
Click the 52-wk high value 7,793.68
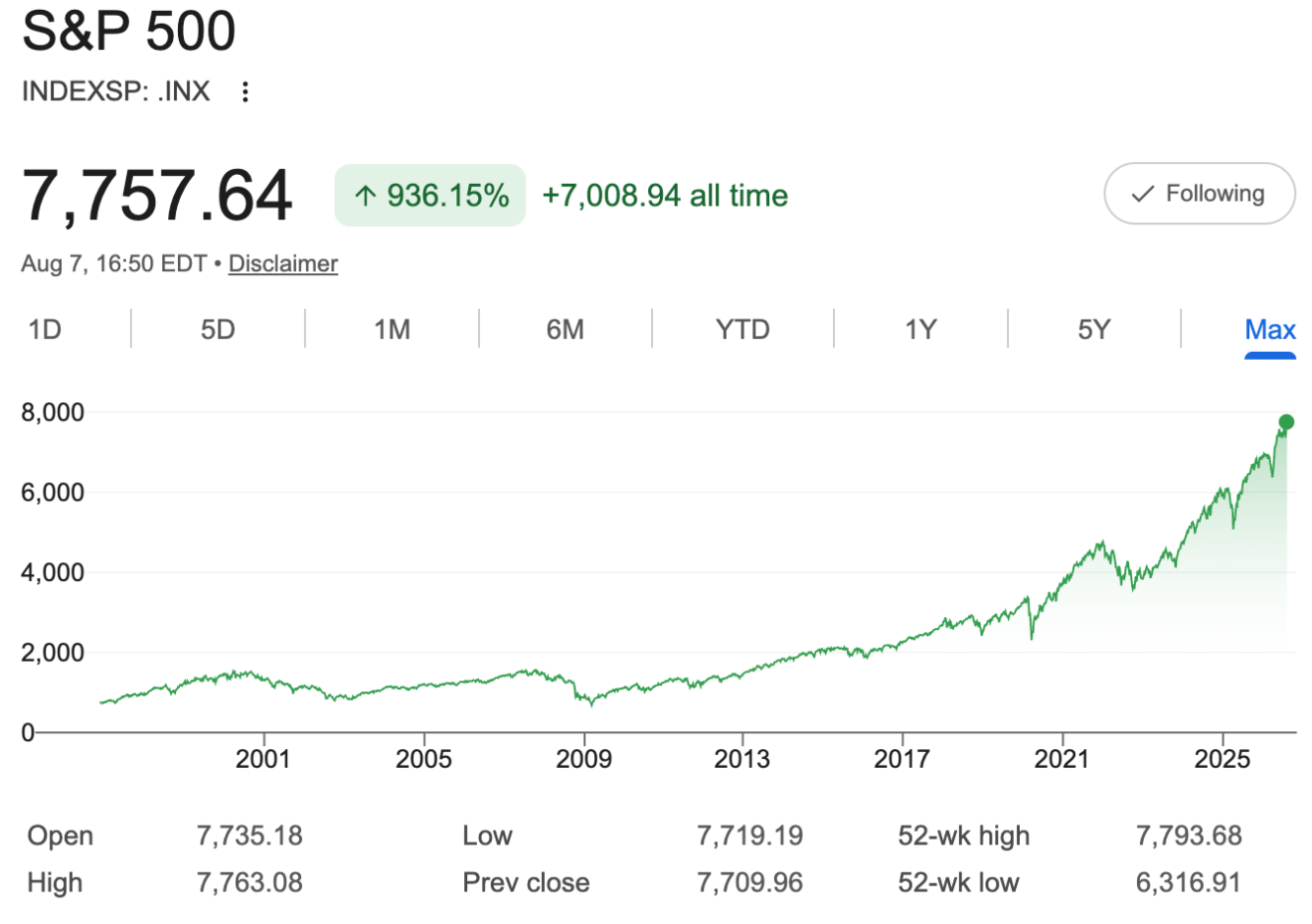click(x=1189, y=836)
